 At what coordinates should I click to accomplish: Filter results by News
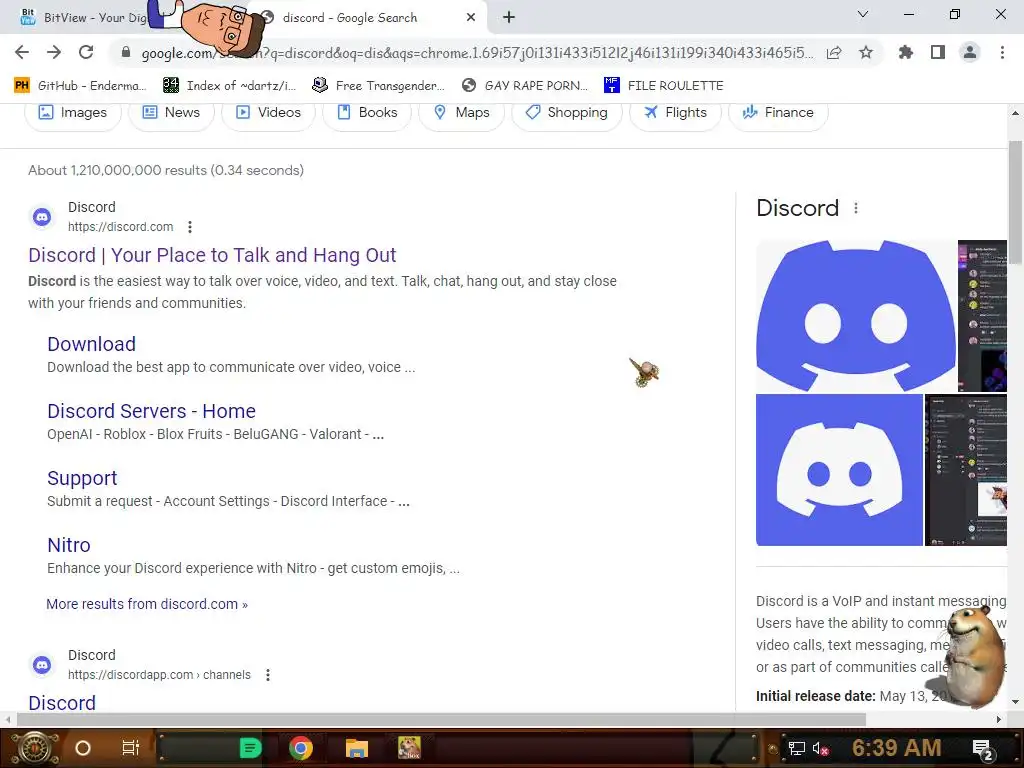click(x=171, y=112)
